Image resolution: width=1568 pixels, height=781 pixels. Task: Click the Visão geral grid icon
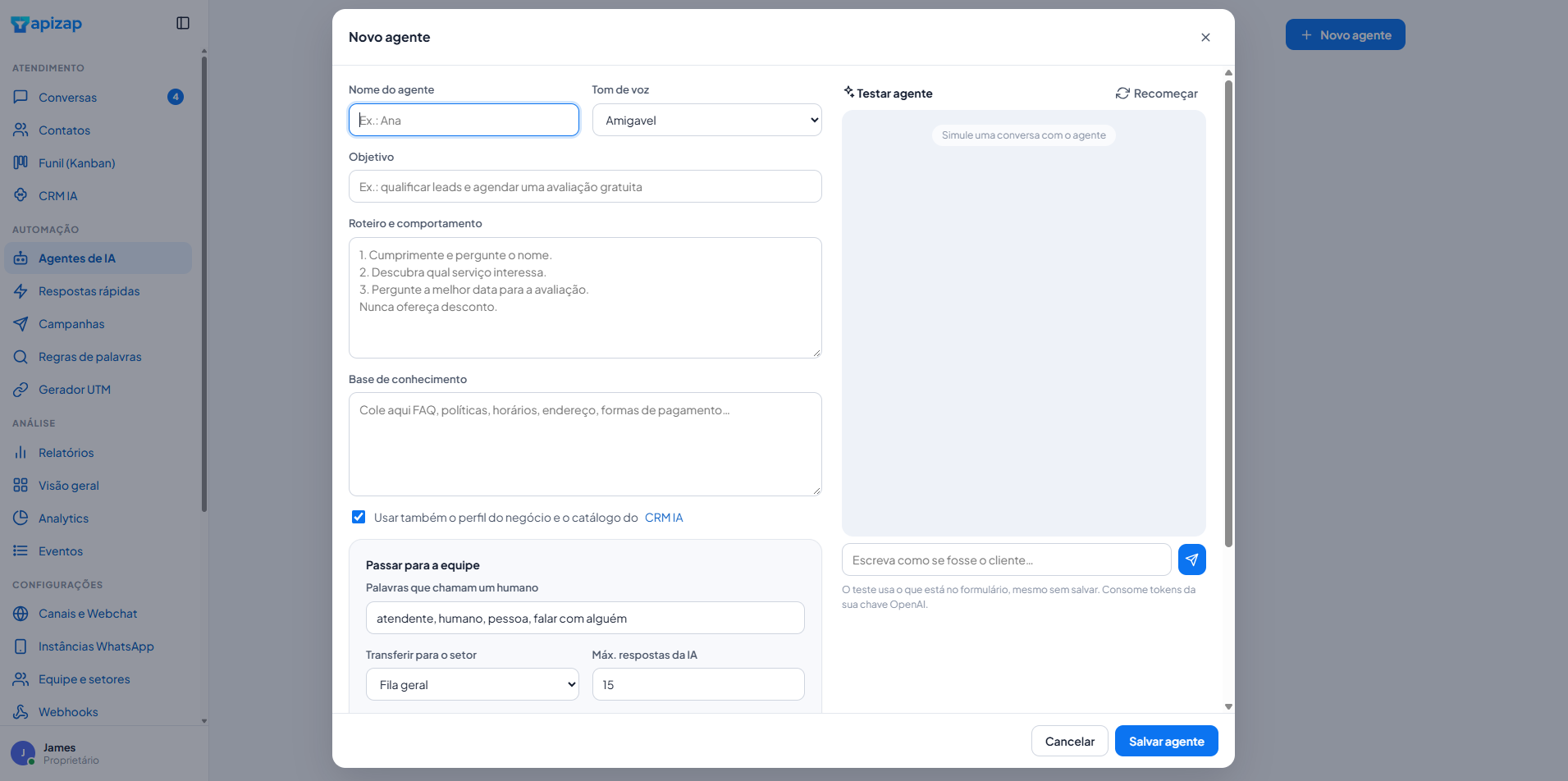(x=21, y=485)
